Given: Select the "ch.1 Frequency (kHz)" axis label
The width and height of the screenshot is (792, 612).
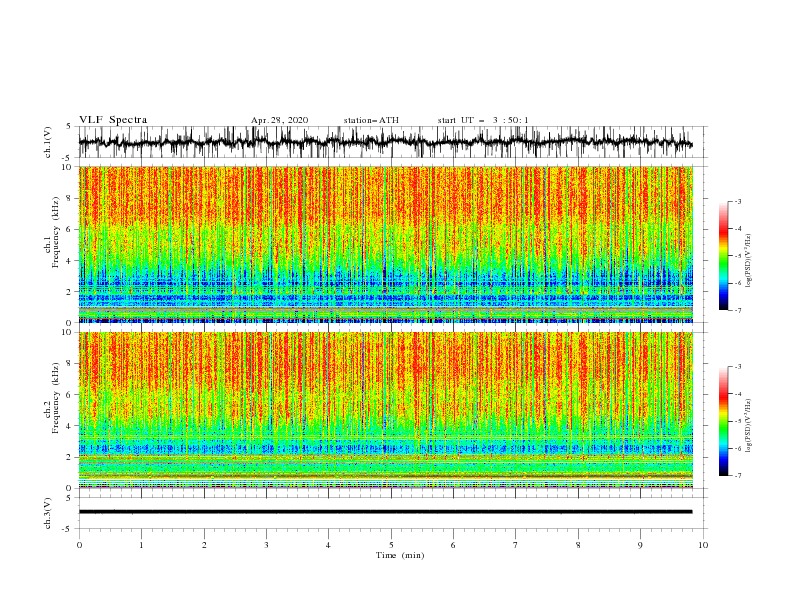Looking at the screenshot, I should pos(52,232).
